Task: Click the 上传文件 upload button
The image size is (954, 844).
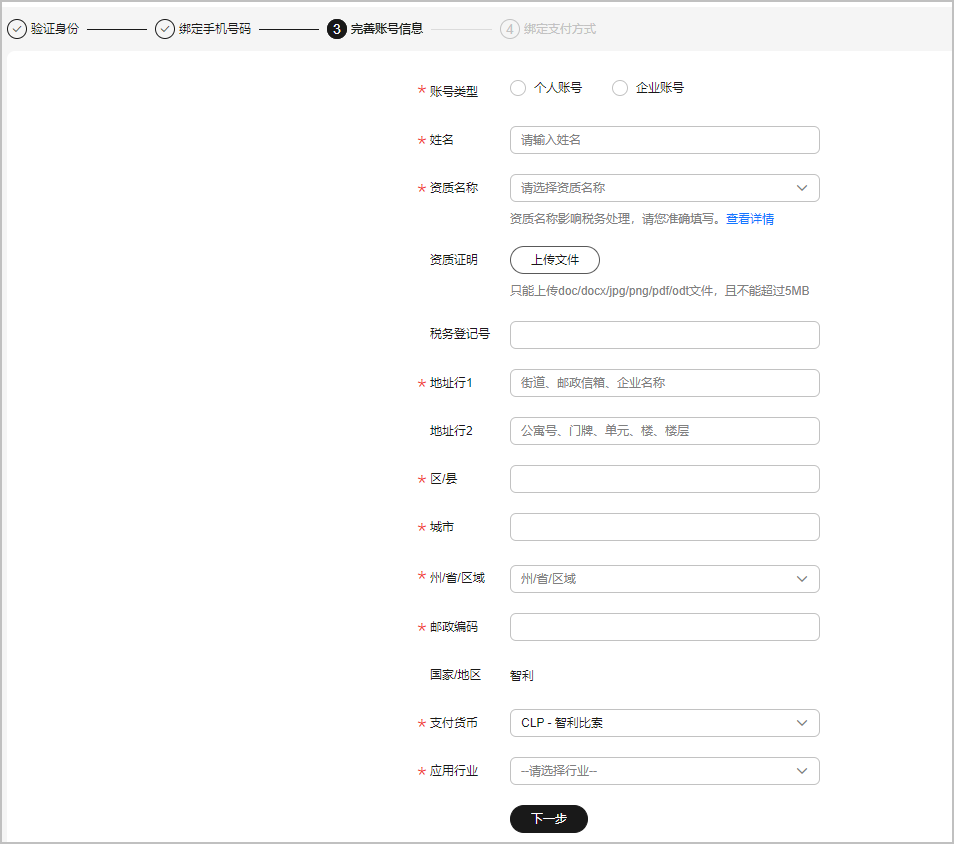Action: pos(554,260)
